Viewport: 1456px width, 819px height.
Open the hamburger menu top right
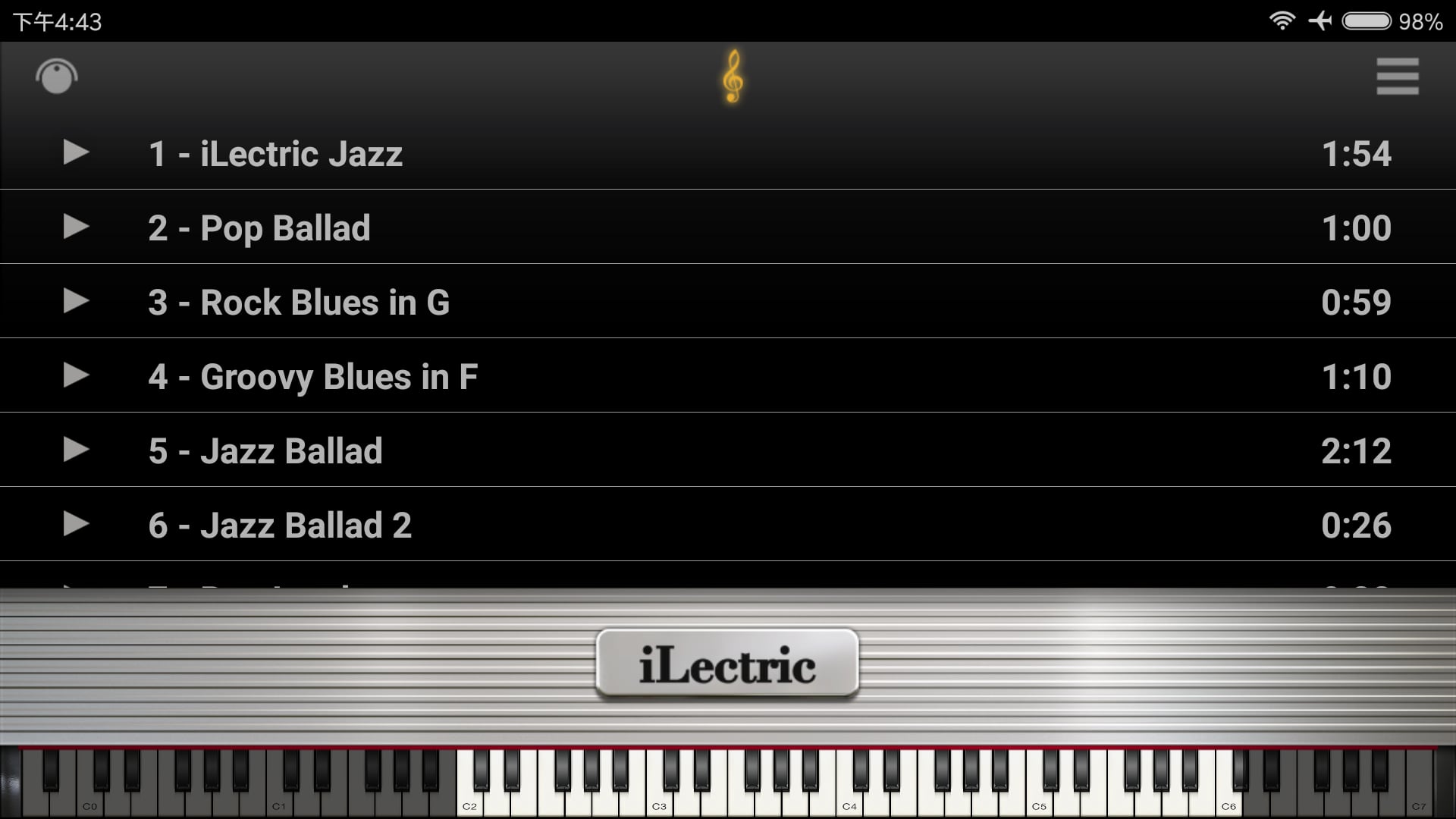tap(1398, 77)
